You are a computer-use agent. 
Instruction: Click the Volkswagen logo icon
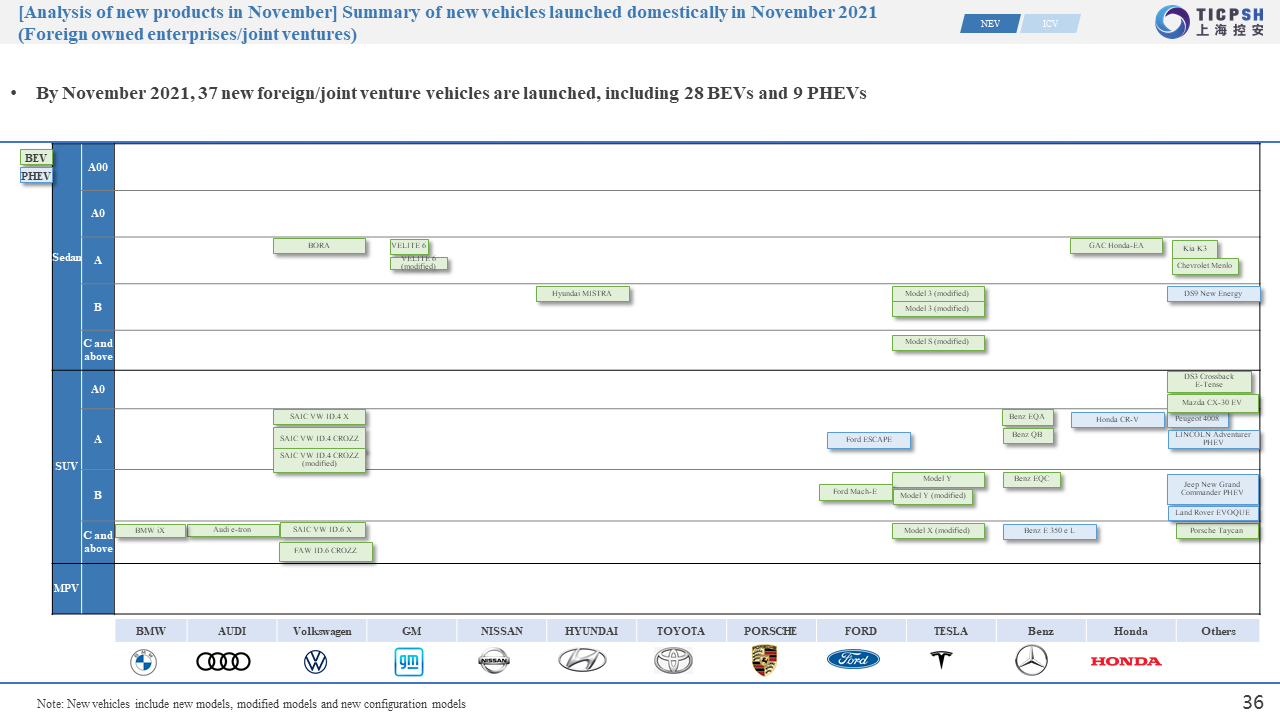coord(315,661)
